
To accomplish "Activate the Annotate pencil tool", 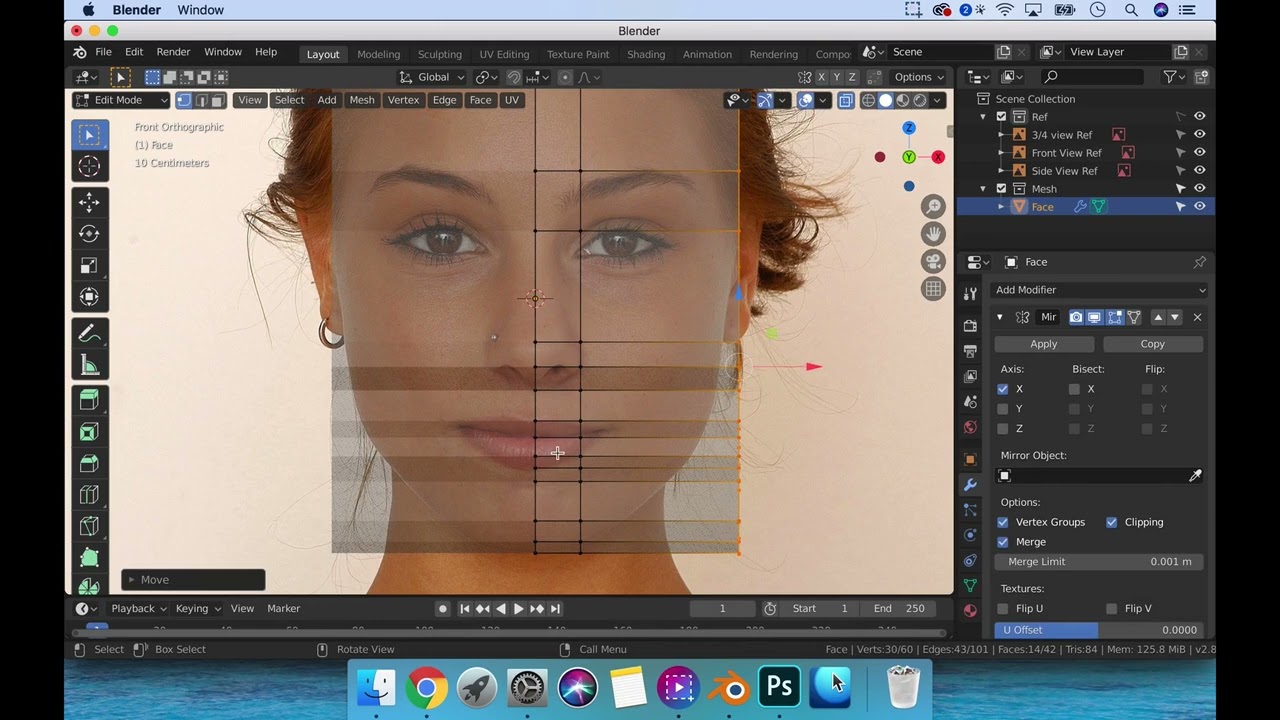I will pos(89,333).
